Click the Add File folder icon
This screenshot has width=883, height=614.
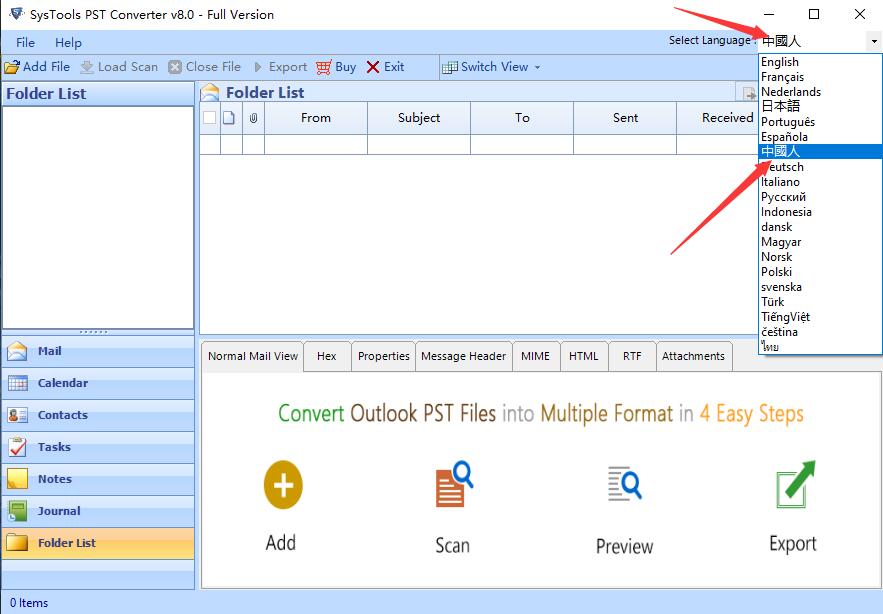point(12,67)
